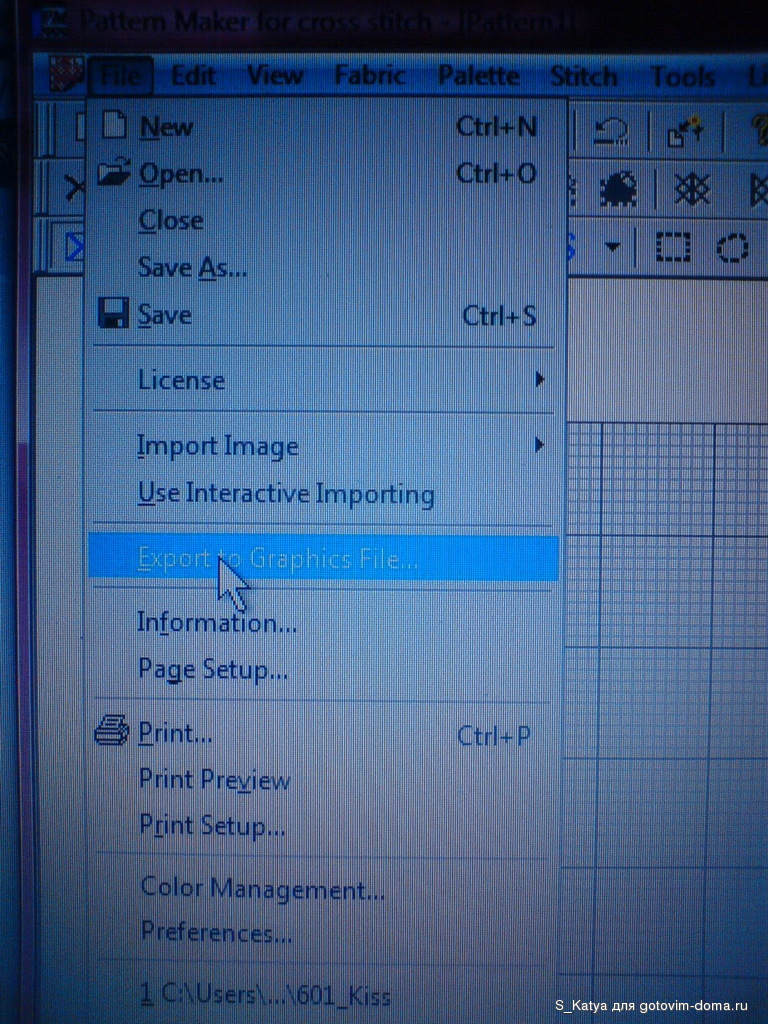Open Color Management...
768x1024 pixels.
(324, 888)
